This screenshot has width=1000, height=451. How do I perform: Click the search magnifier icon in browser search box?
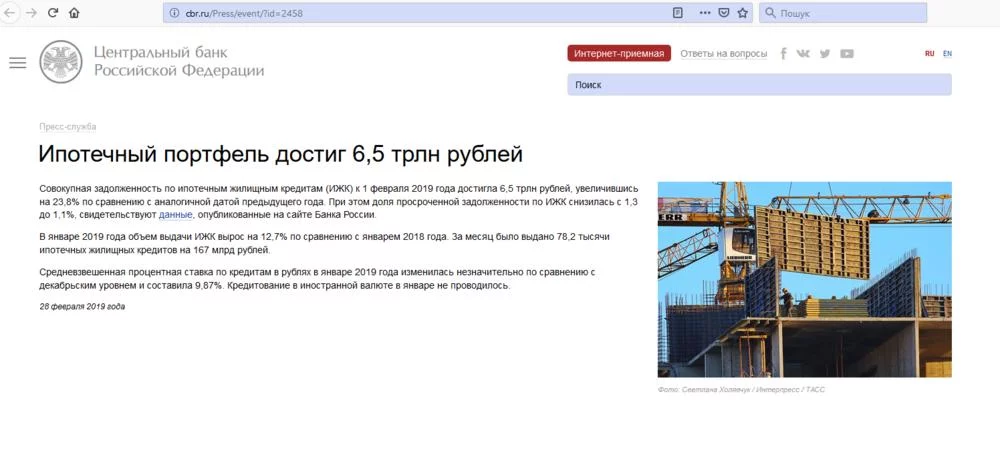(770, 13)
